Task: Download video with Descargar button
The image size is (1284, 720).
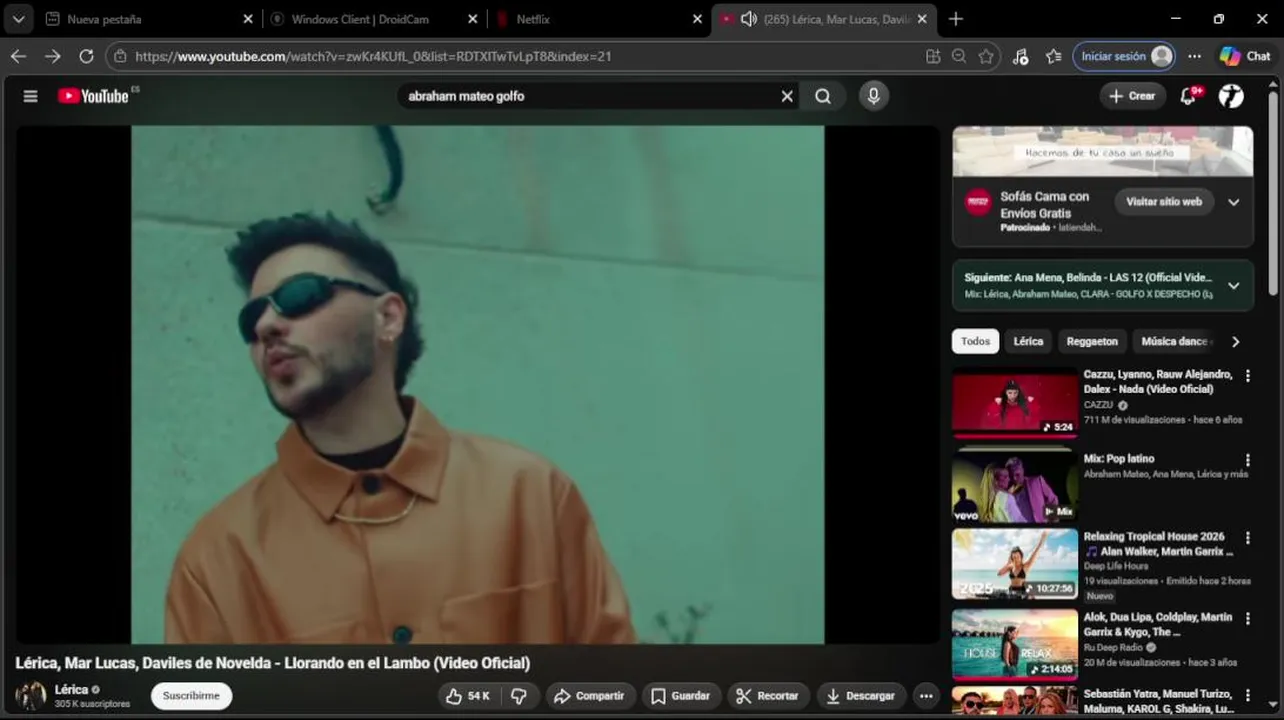Action: pyautogui.click(x=861, y=696)
